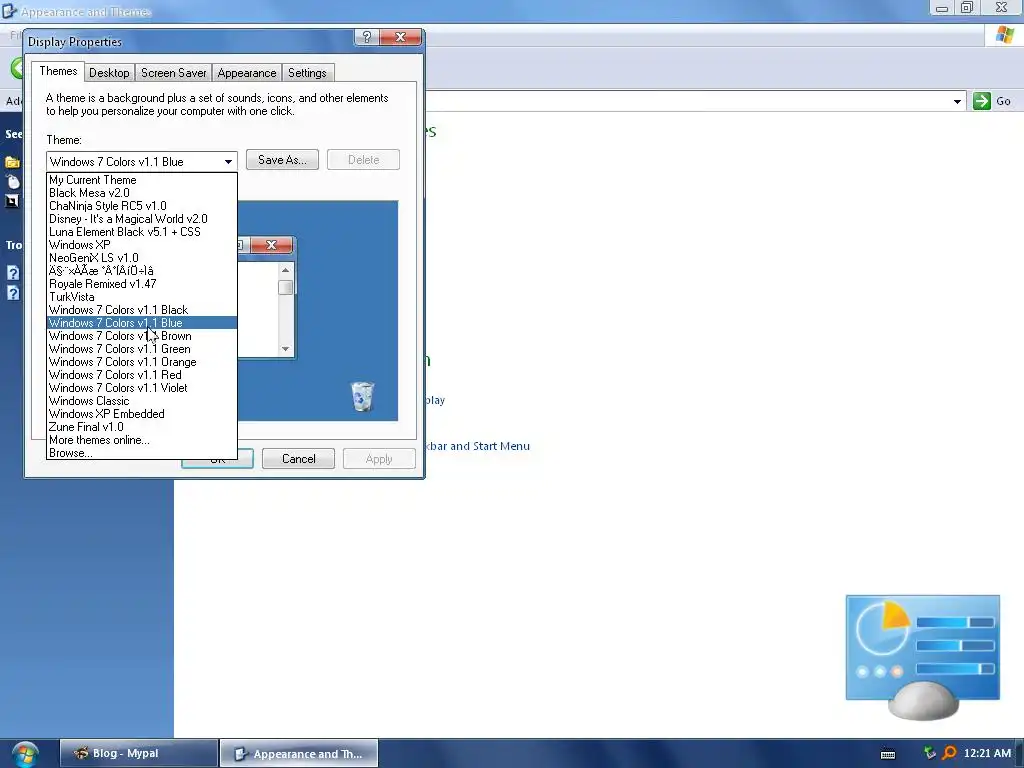Select NeoGeniX LS v1.0 theme
Screen dimensions: 1024x768
click(x=142, y=258)
